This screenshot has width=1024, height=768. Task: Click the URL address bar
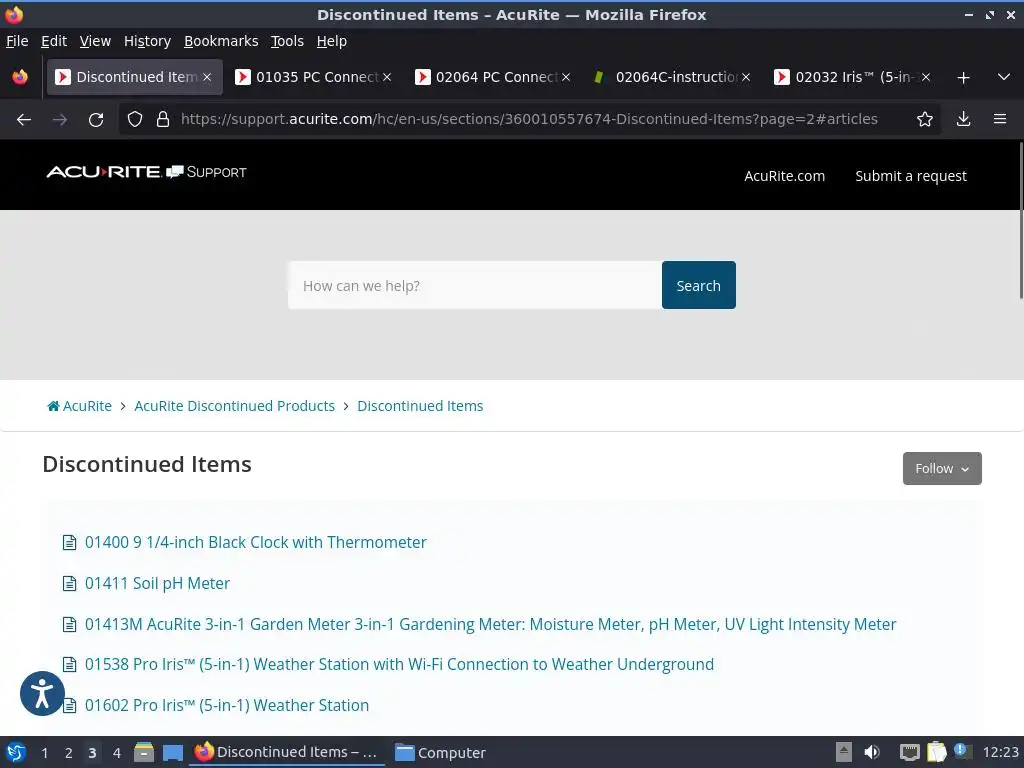[529, 119]
